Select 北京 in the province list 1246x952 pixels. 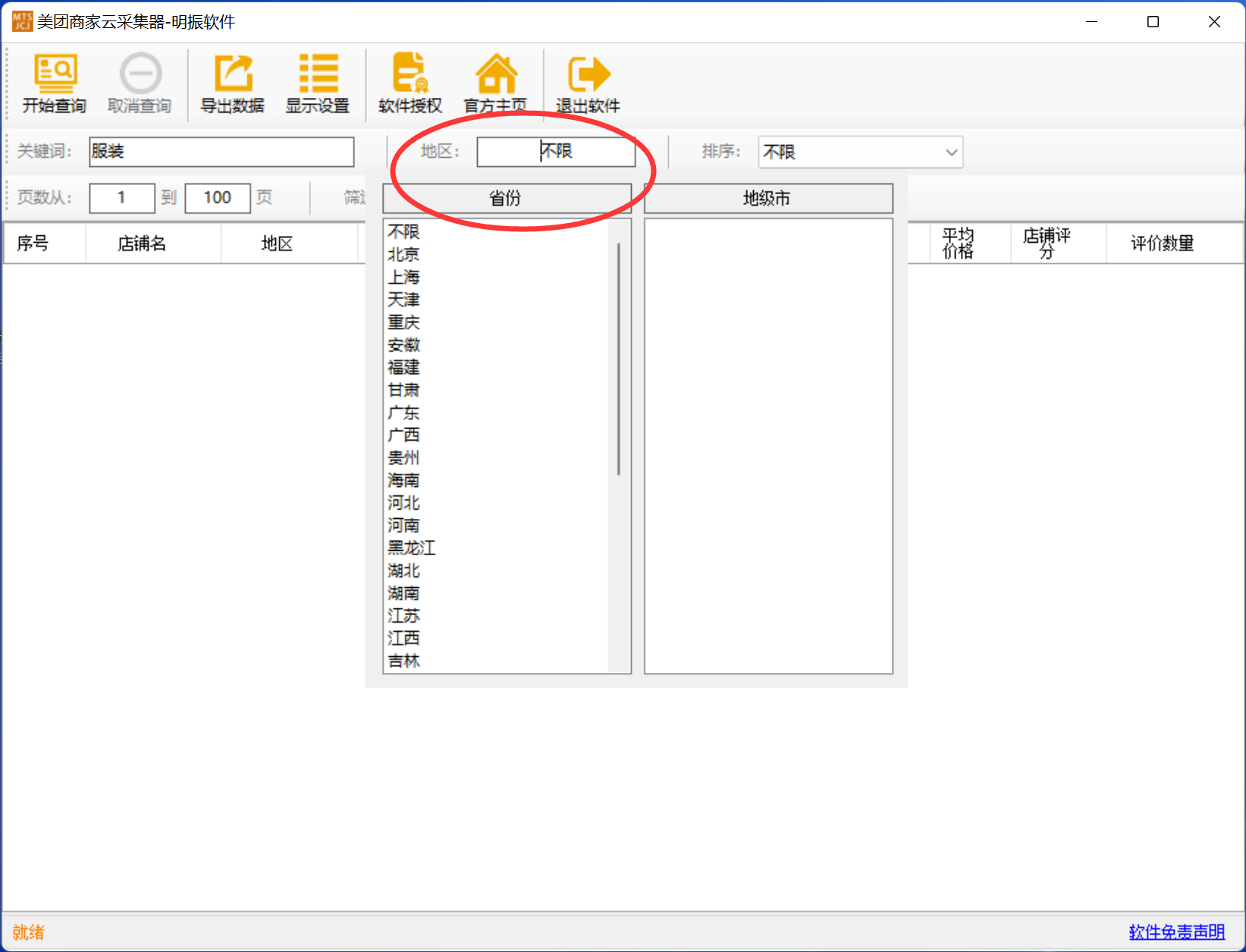click(404, 254)
